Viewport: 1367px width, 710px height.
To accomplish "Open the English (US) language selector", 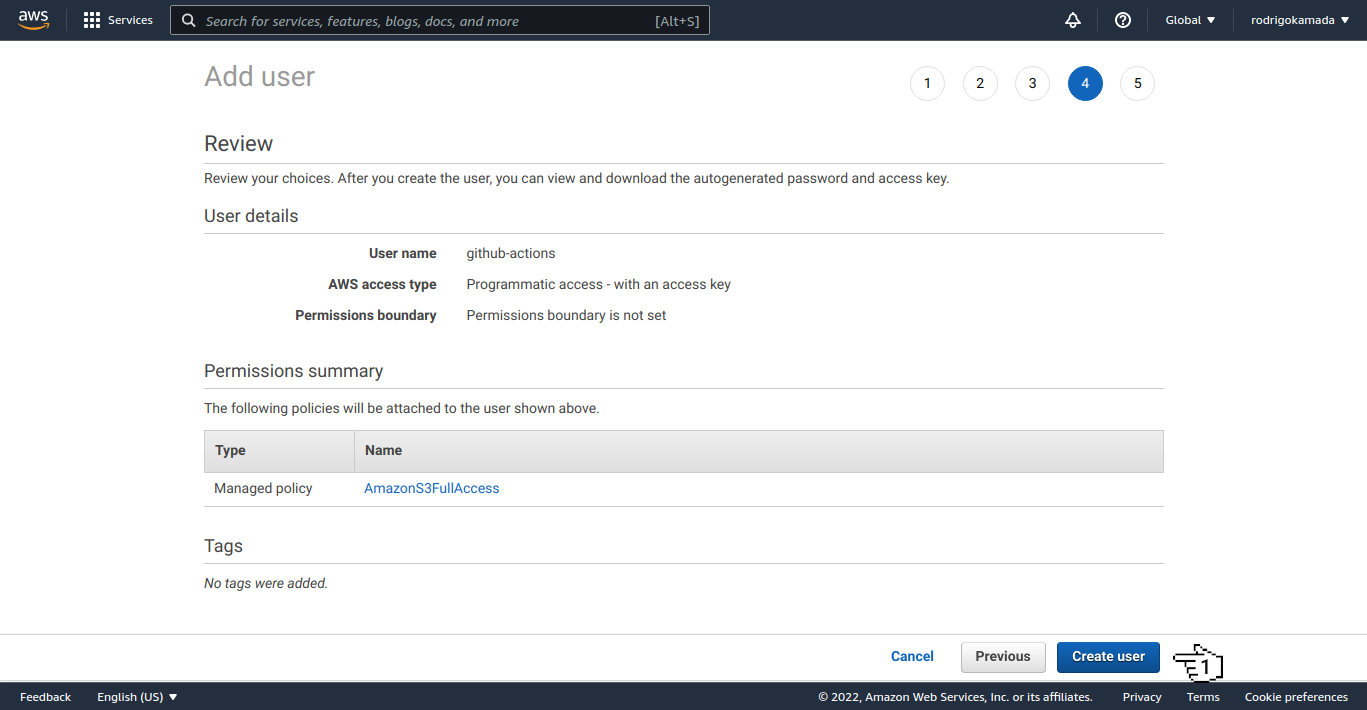I will click(x=135, y=696).
